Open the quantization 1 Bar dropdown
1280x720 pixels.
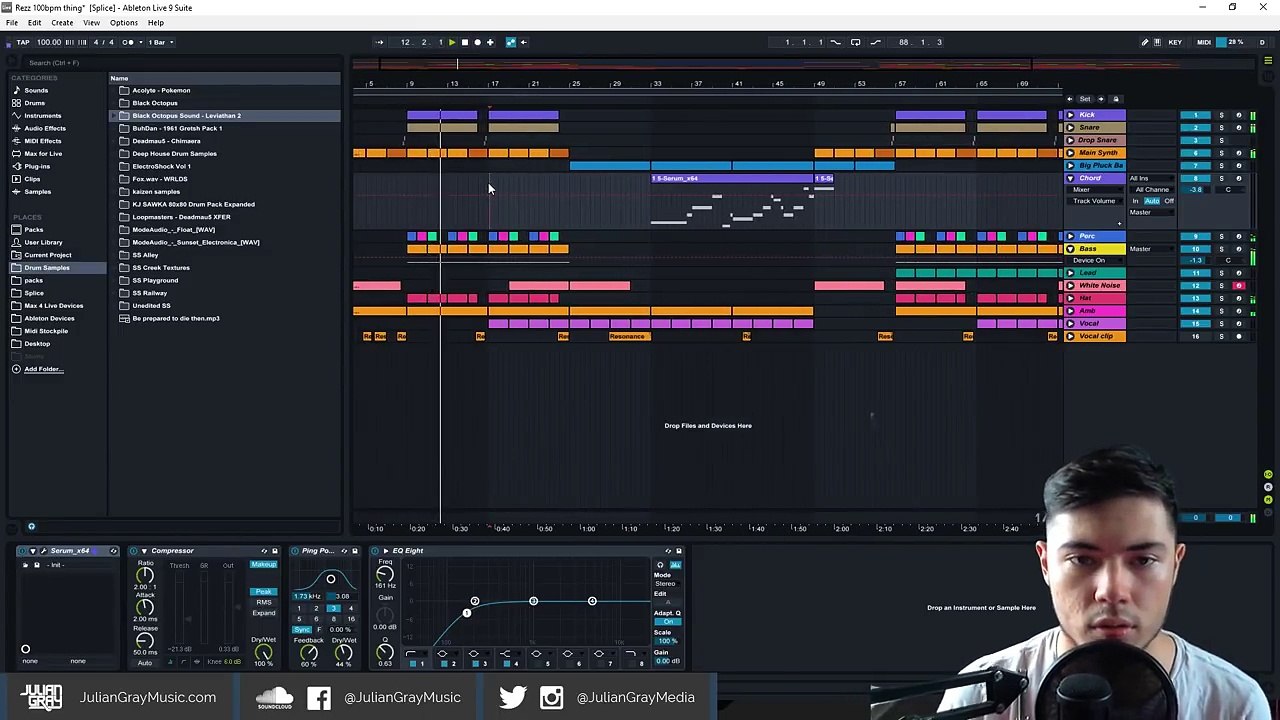pyautogui.click(x=160, y=42)
